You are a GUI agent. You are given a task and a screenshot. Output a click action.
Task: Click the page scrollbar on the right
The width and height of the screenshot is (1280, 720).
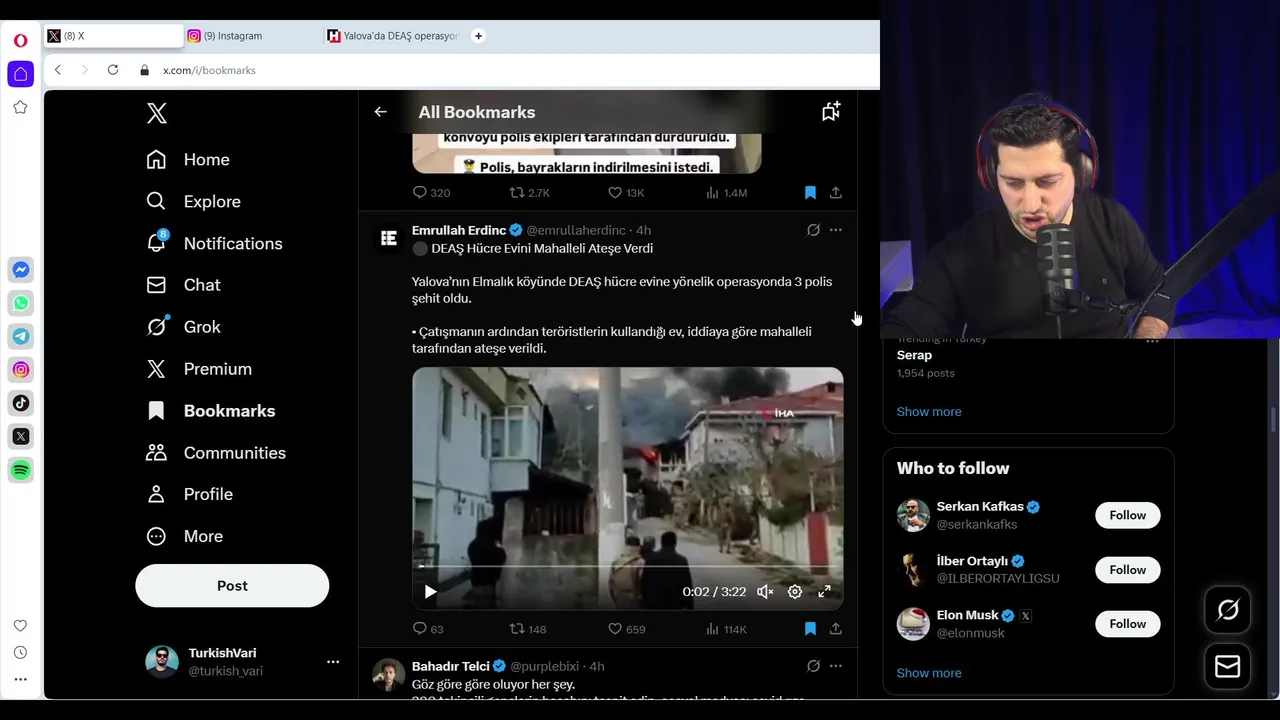[x=1274, y=420]
